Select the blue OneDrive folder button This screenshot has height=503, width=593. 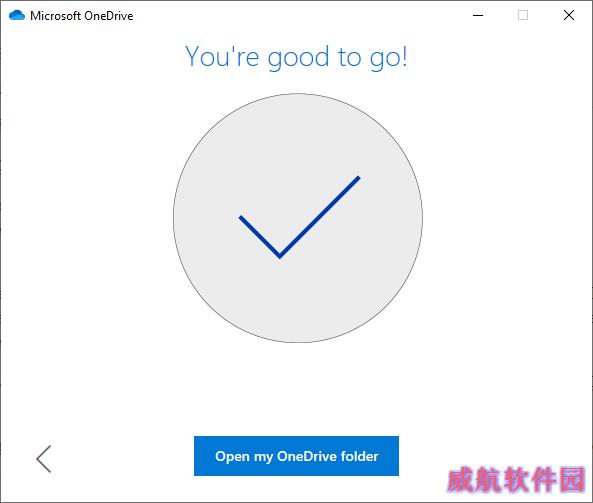coord(296,456)
